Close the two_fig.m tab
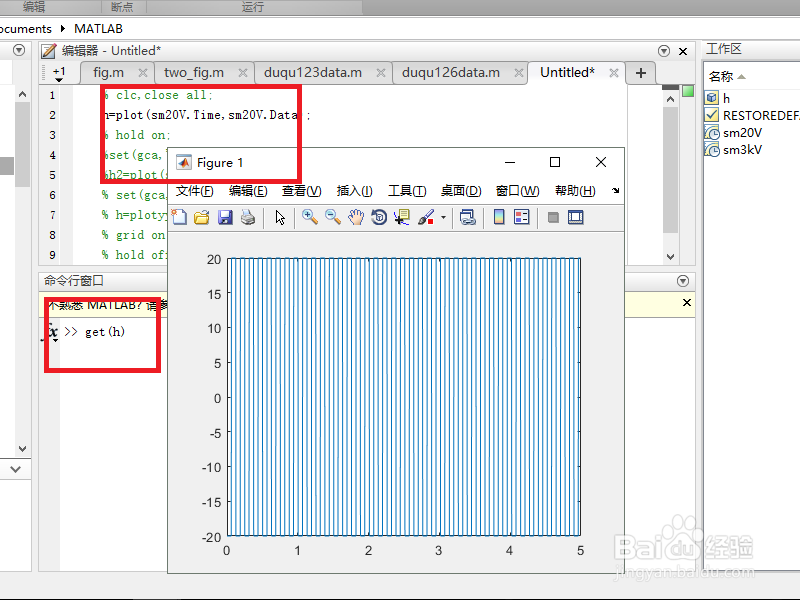The width and height of the screenshot is (800, 600). [x=243, y=73]
